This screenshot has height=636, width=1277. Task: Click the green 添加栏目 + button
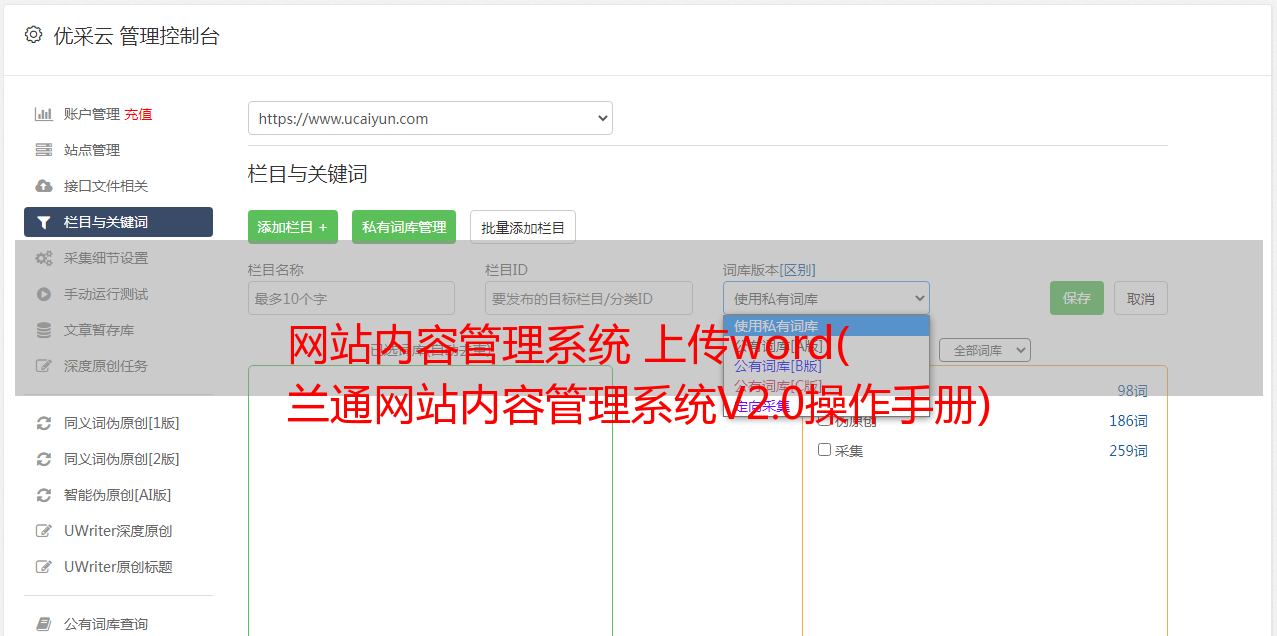tap(293, 227)
